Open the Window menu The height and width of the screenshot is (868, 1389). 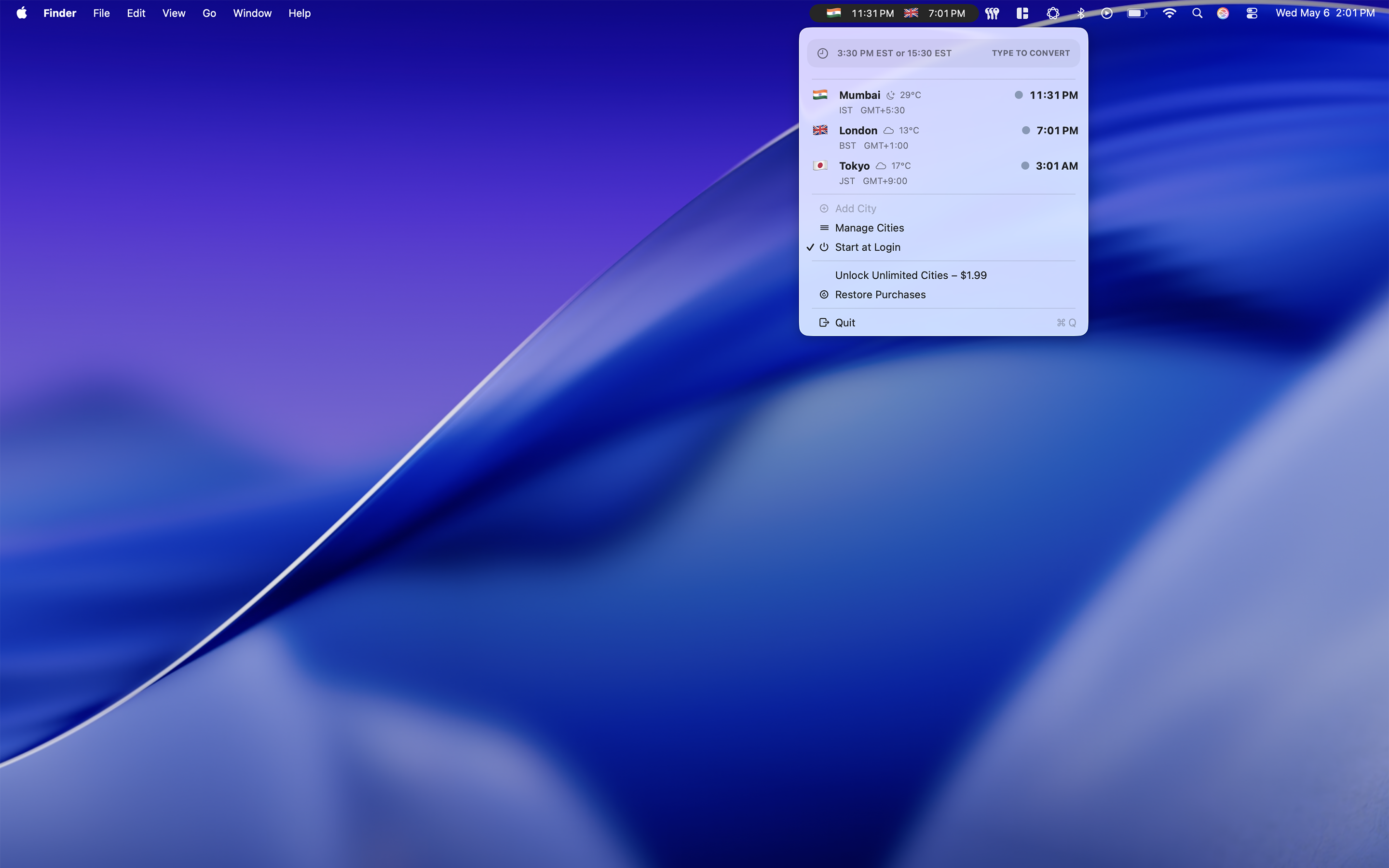252,13
